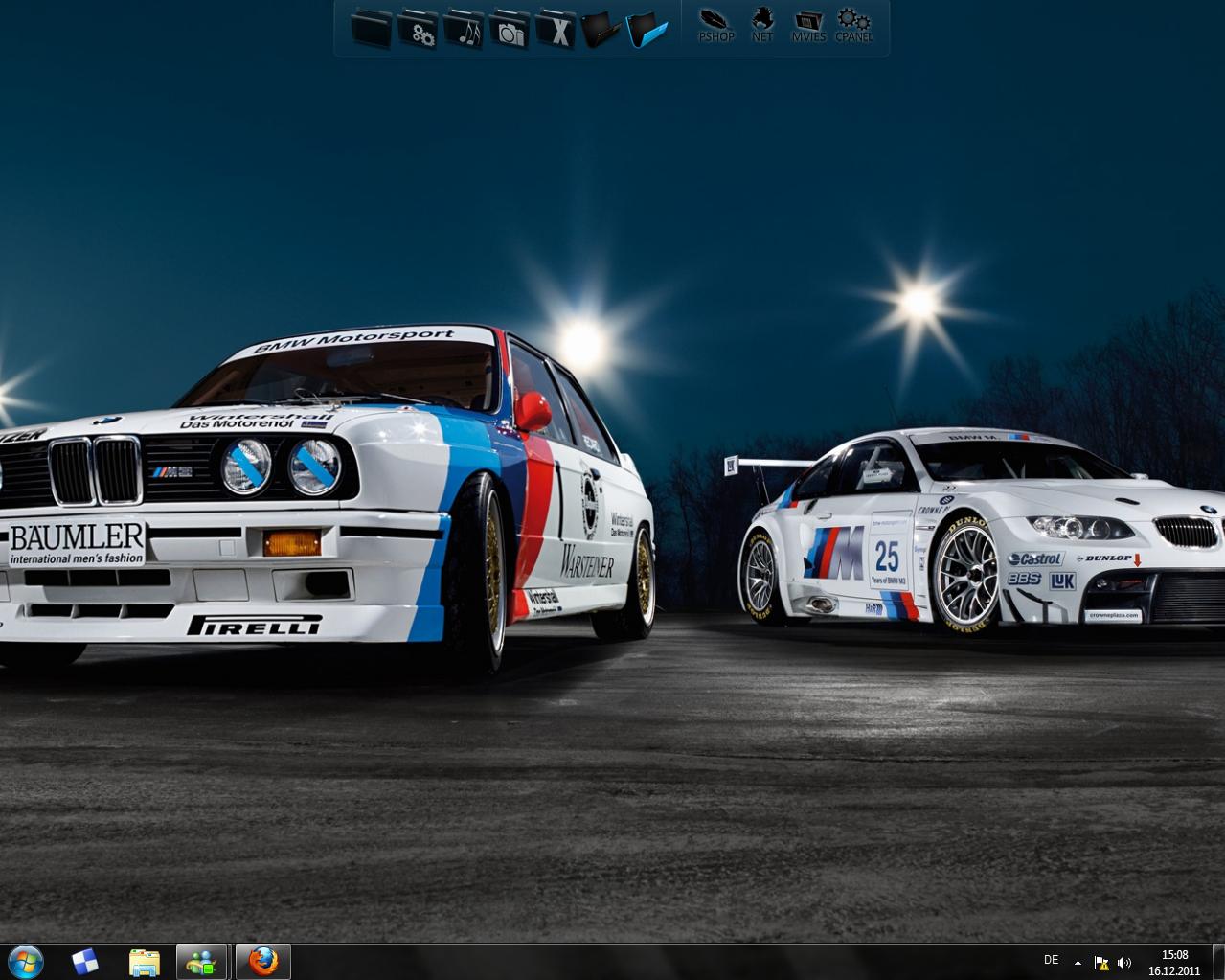1225x980 pixels.
Task: Open the Windows Start menu
Action: pos(26,961)
